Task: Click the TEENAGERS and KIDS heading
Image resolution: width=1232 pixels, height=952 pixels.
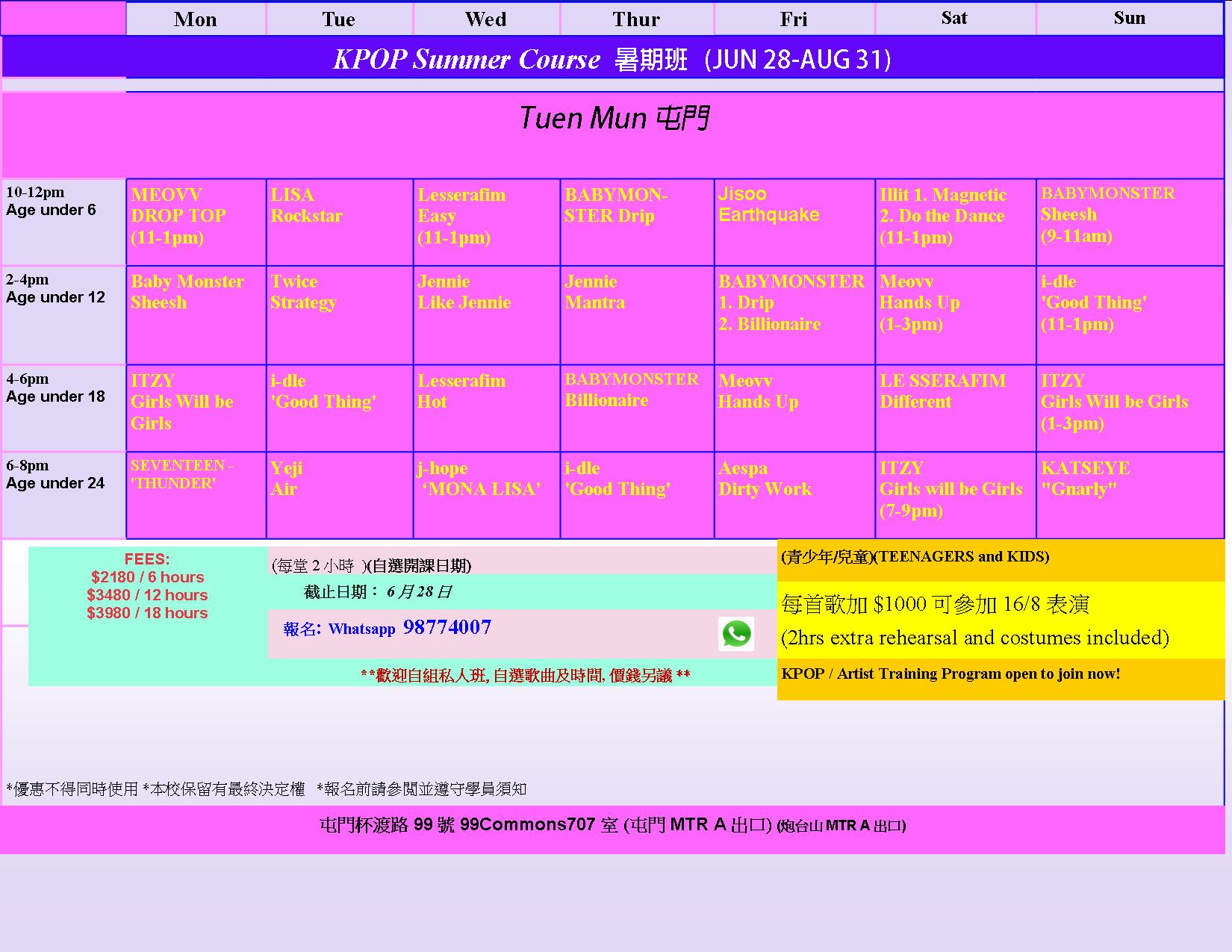Action: (x=915, y=556)
